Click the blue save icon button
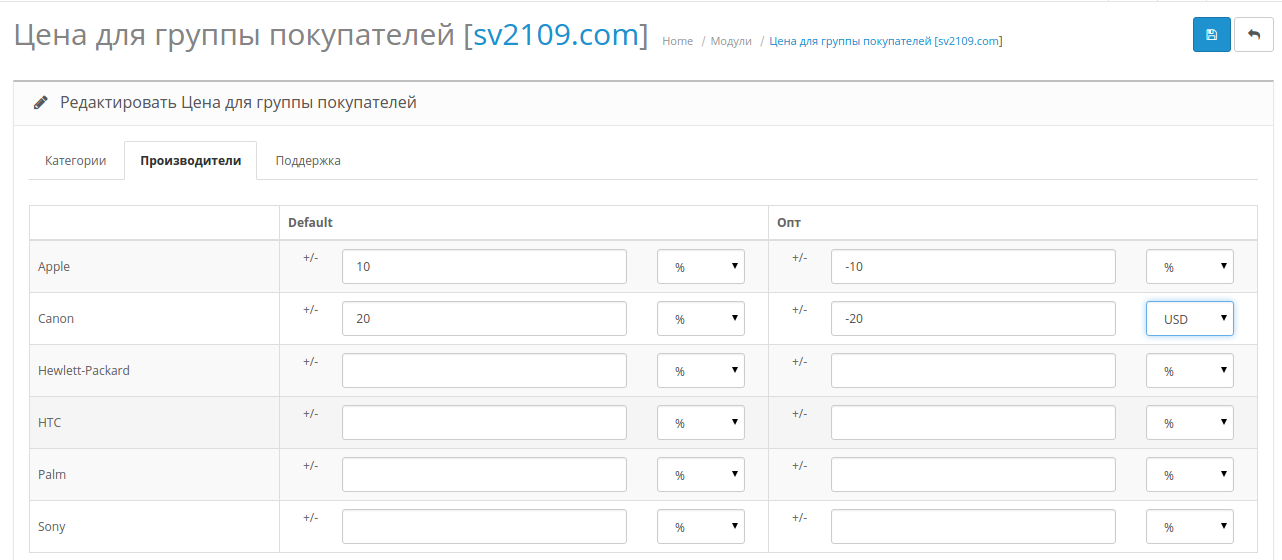Image resolution: width=1282 pixels, height=560 pixels. pyautogui.click(x=1212, y=34)
